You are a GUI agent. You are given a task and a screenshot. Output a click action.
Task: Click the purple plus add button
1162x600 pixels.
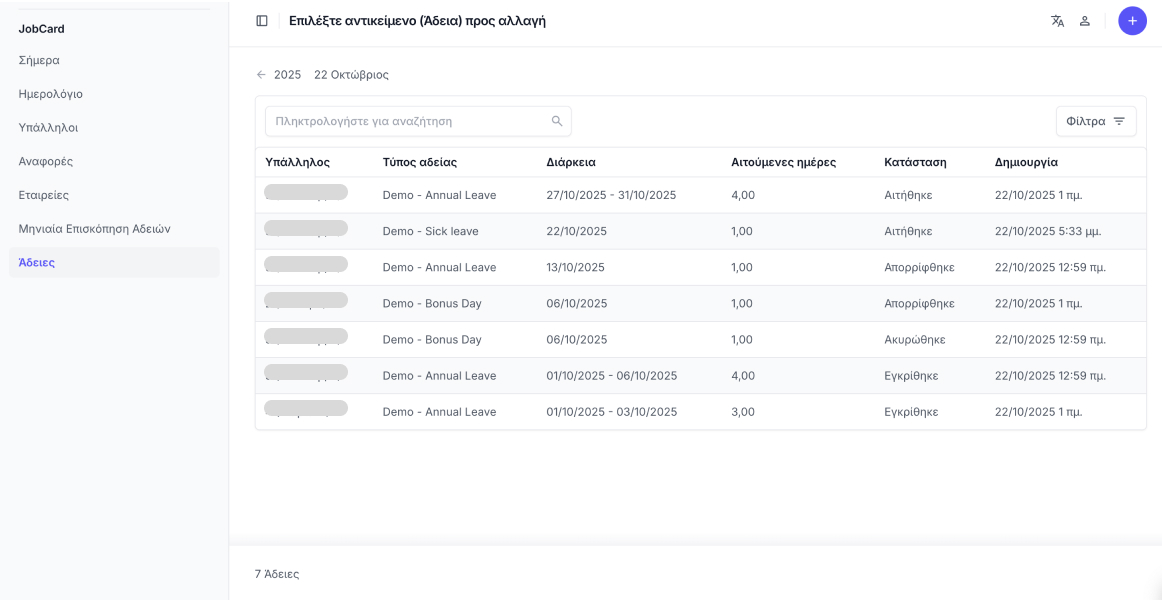tap(1132, 21)
